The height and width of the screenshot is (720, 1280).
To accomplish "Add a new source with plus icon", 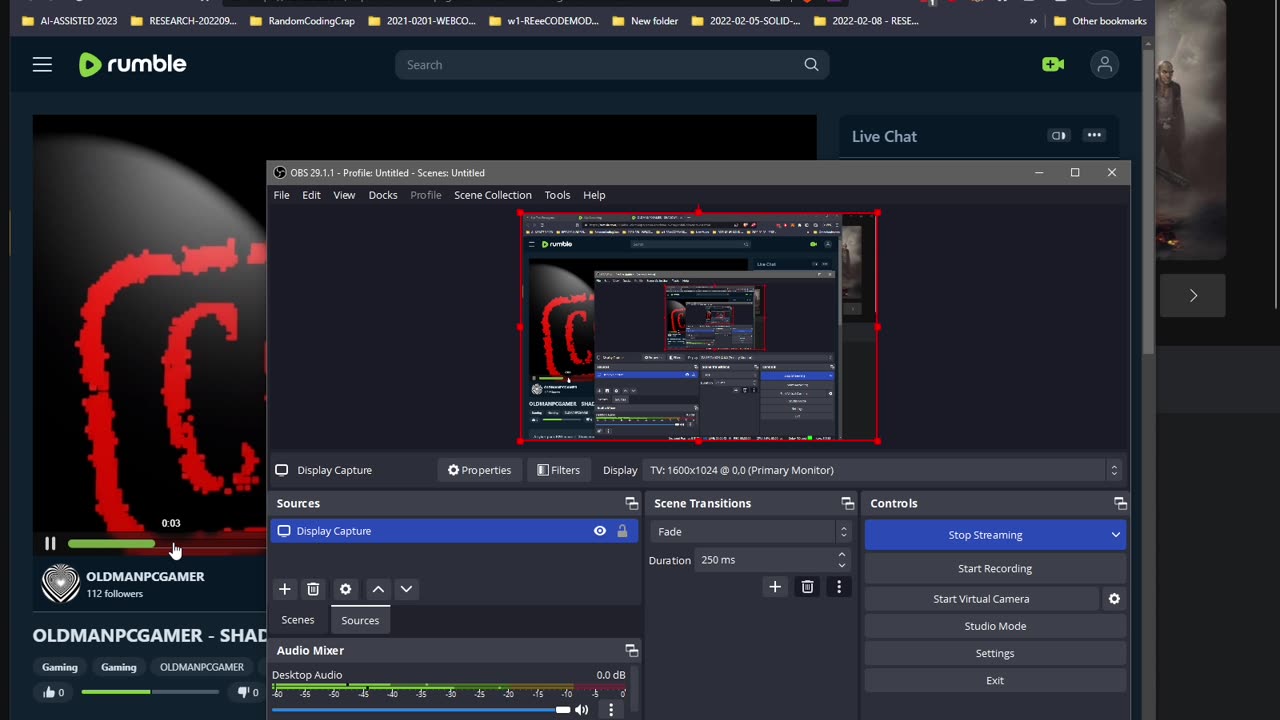I will coord(284,589).
